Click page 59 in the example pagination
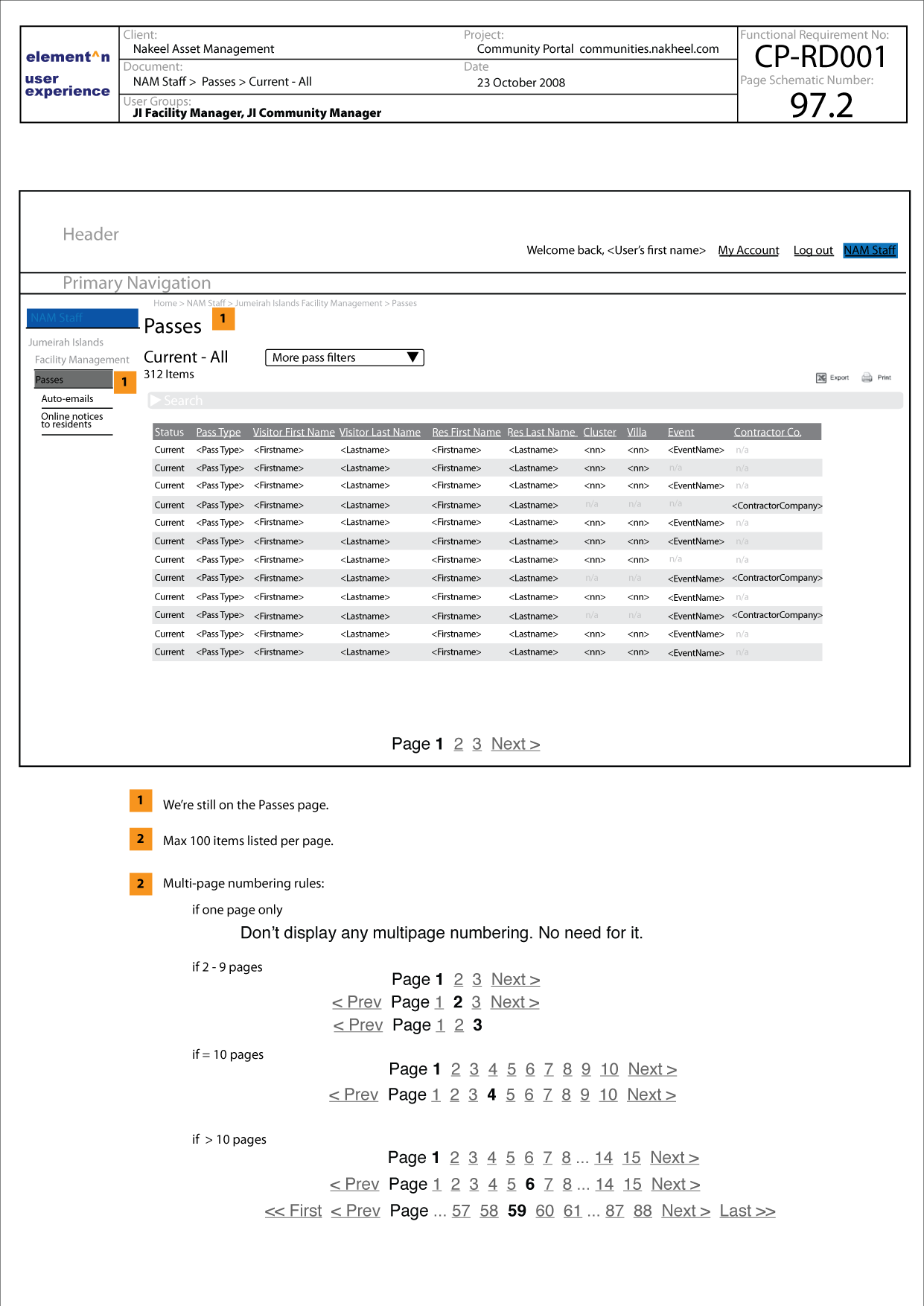Screen dimensions: 924x1306 (x=517, y=1211)
